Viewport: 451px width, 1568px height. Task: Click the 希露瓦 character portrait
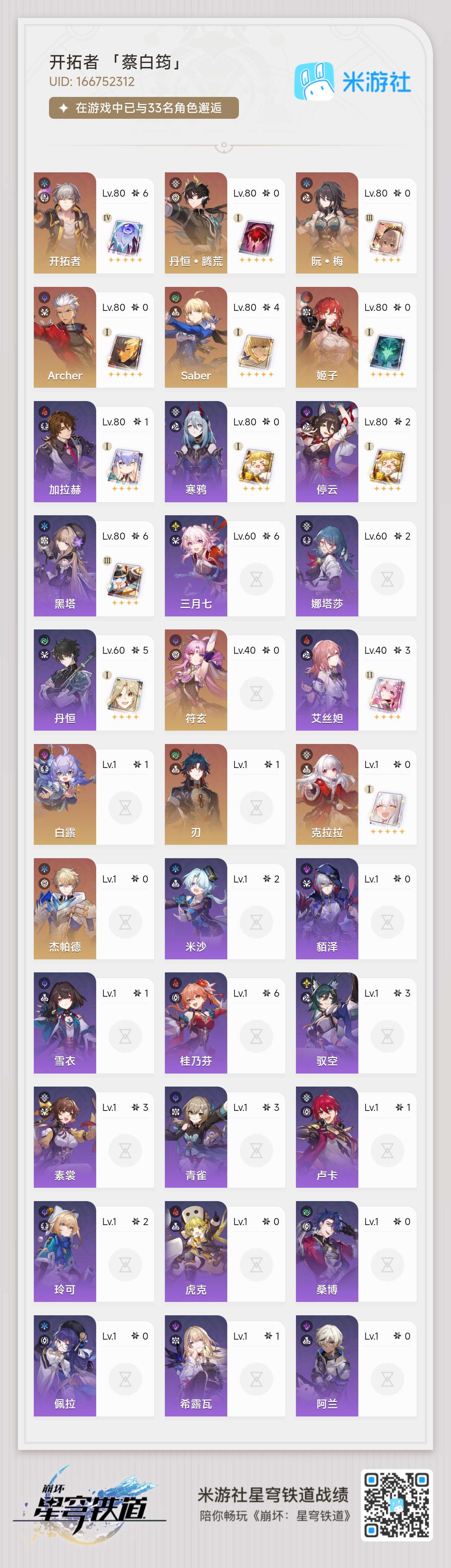196,1366
